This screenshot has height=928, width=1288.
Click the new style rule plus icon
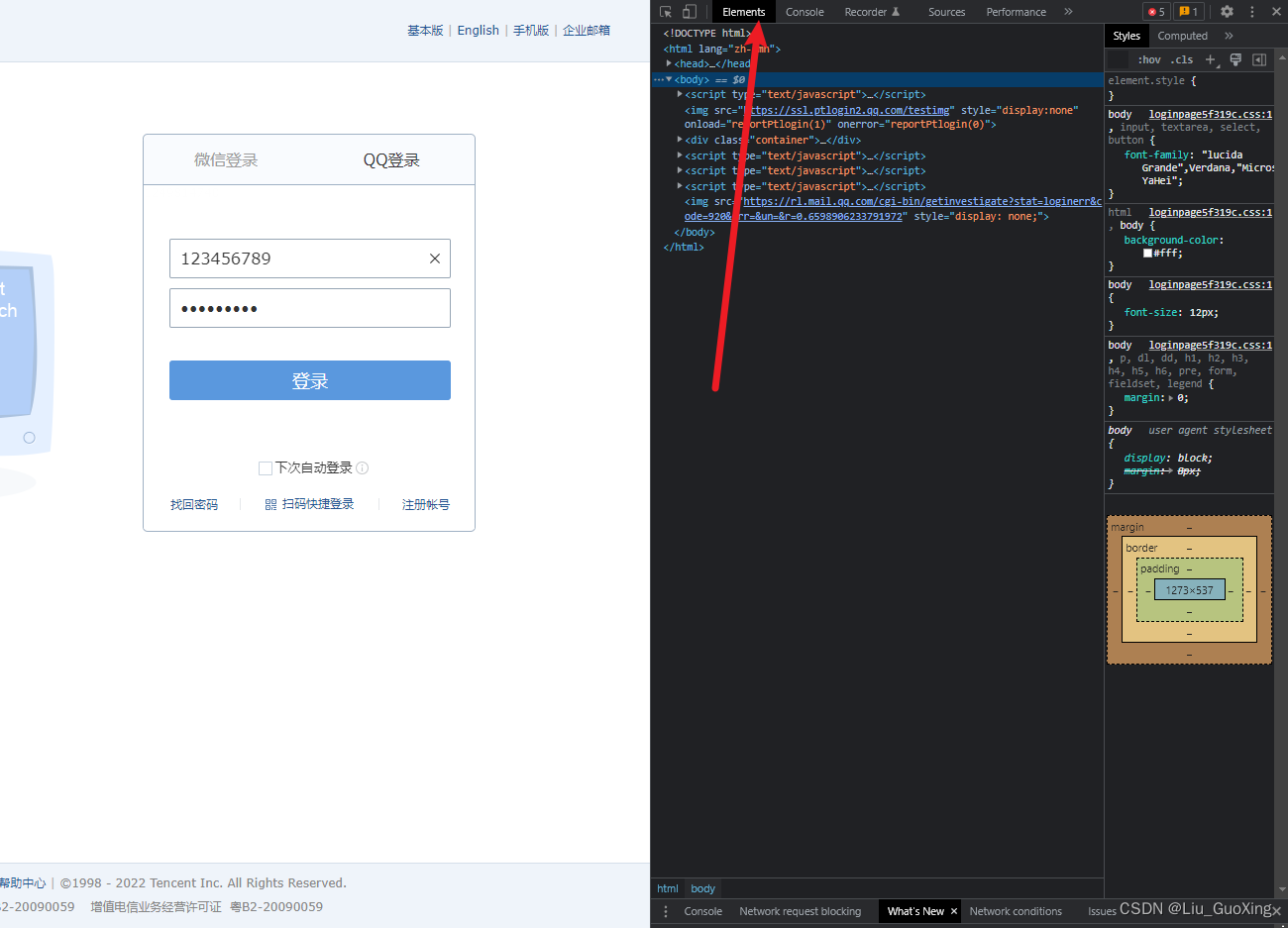click(1210, 60)
